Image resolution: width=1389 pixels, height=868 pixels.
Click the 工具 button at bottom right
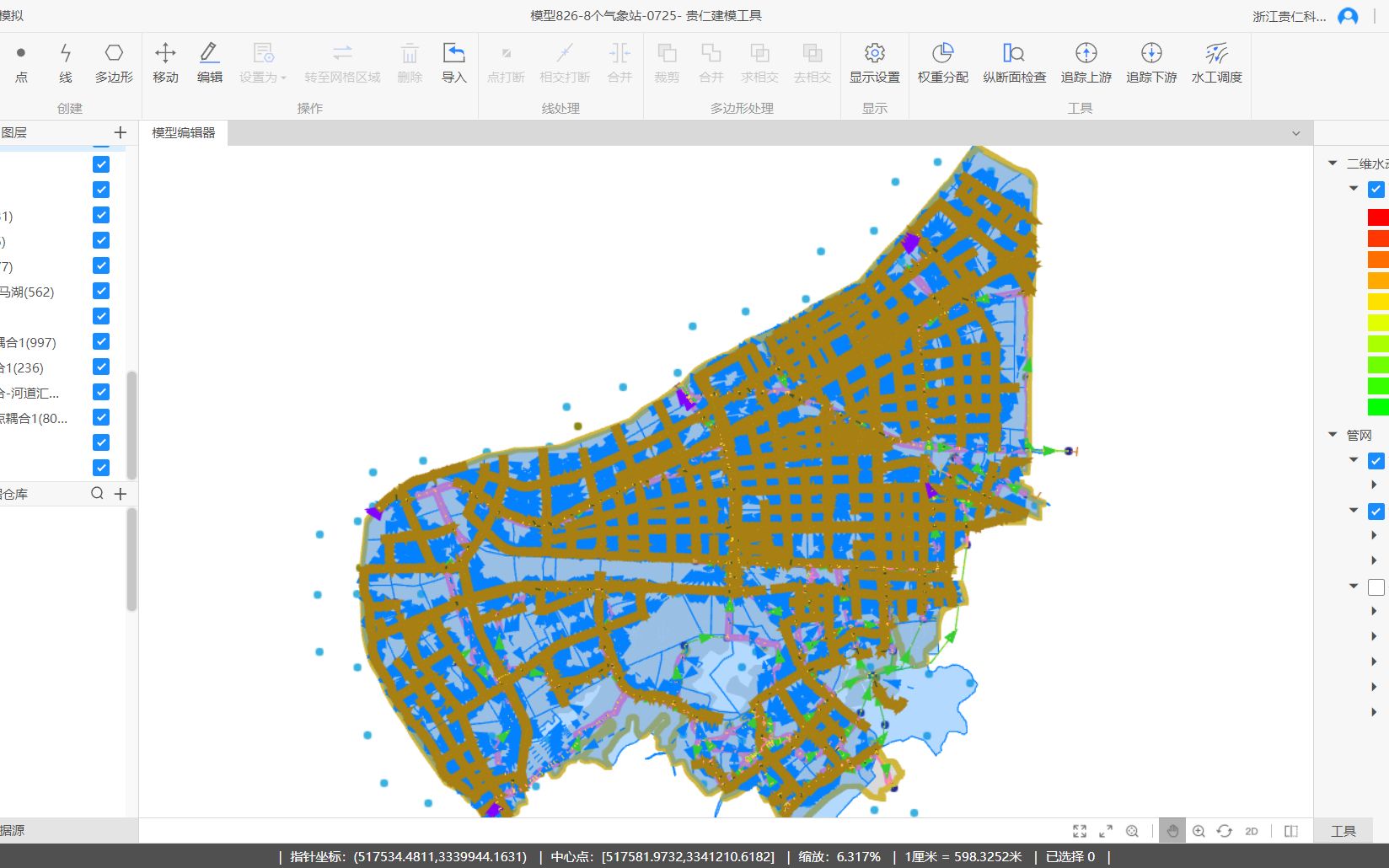[x=1343, y=831]
